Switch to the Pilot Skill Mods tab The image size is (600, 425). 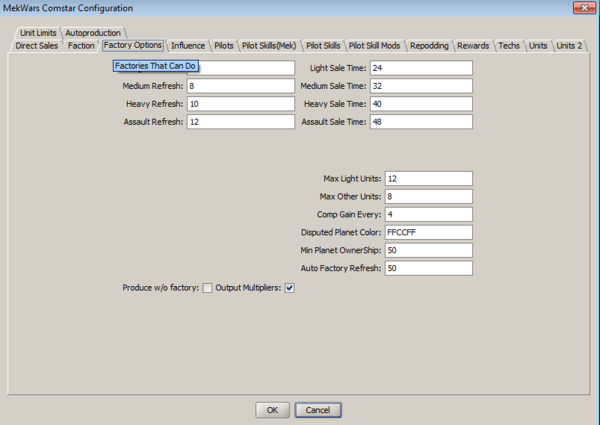[375, 46]
